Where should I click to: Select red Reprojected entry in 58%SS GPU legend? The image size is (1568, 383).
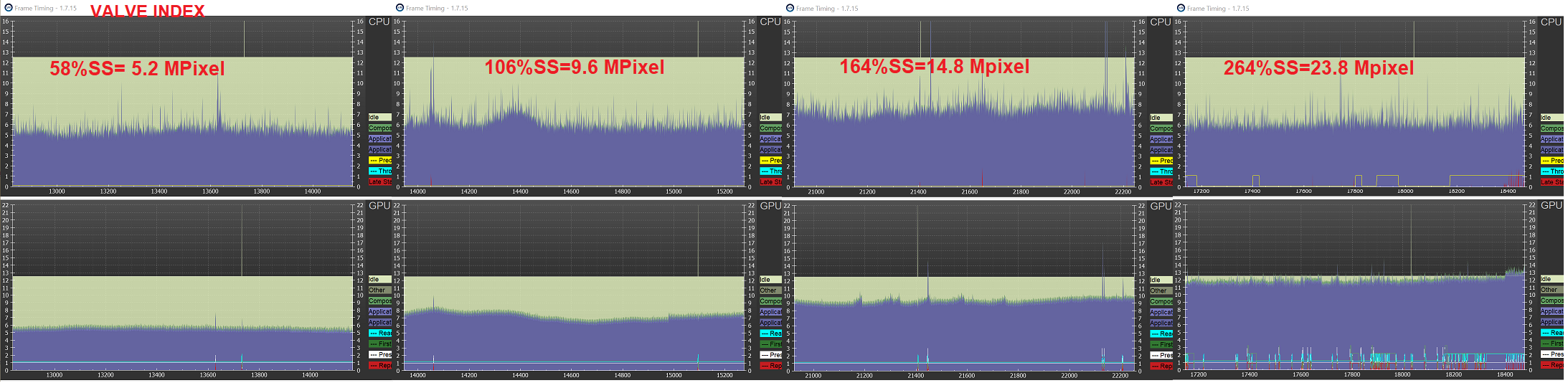pos(380,365)
